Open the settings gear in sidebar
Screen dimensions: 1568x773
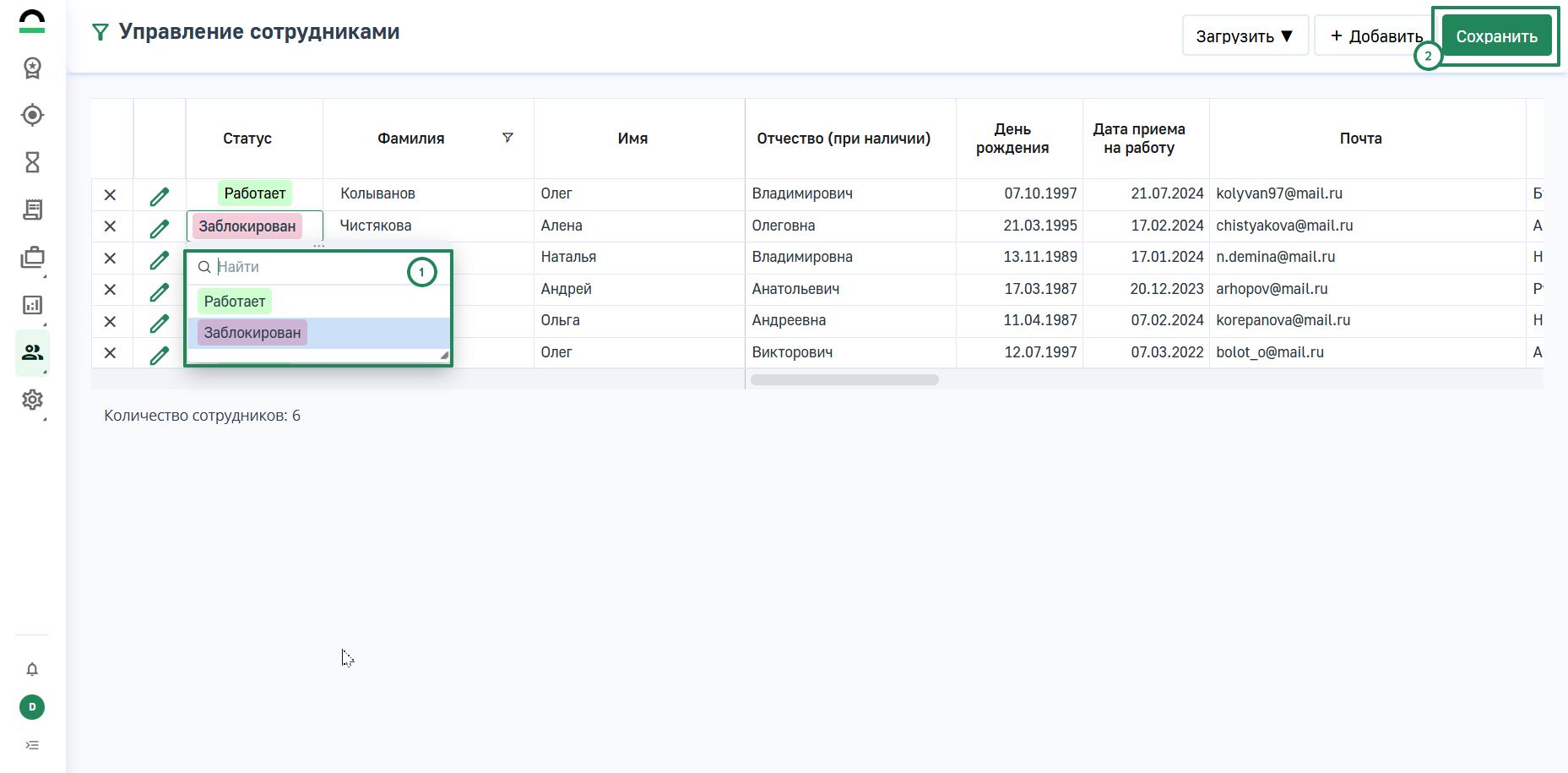tap(32, 400)
